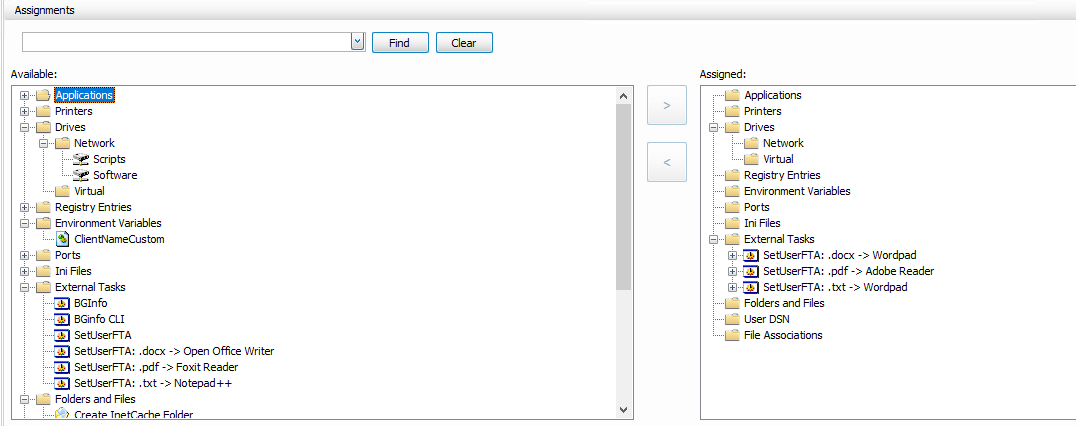Image resolution: width=1076 pixels, height=426 pixels.
Task: Select 'SetUserFTA: .pdf -> Adobe Reader' label
Action: pos(848,271)
